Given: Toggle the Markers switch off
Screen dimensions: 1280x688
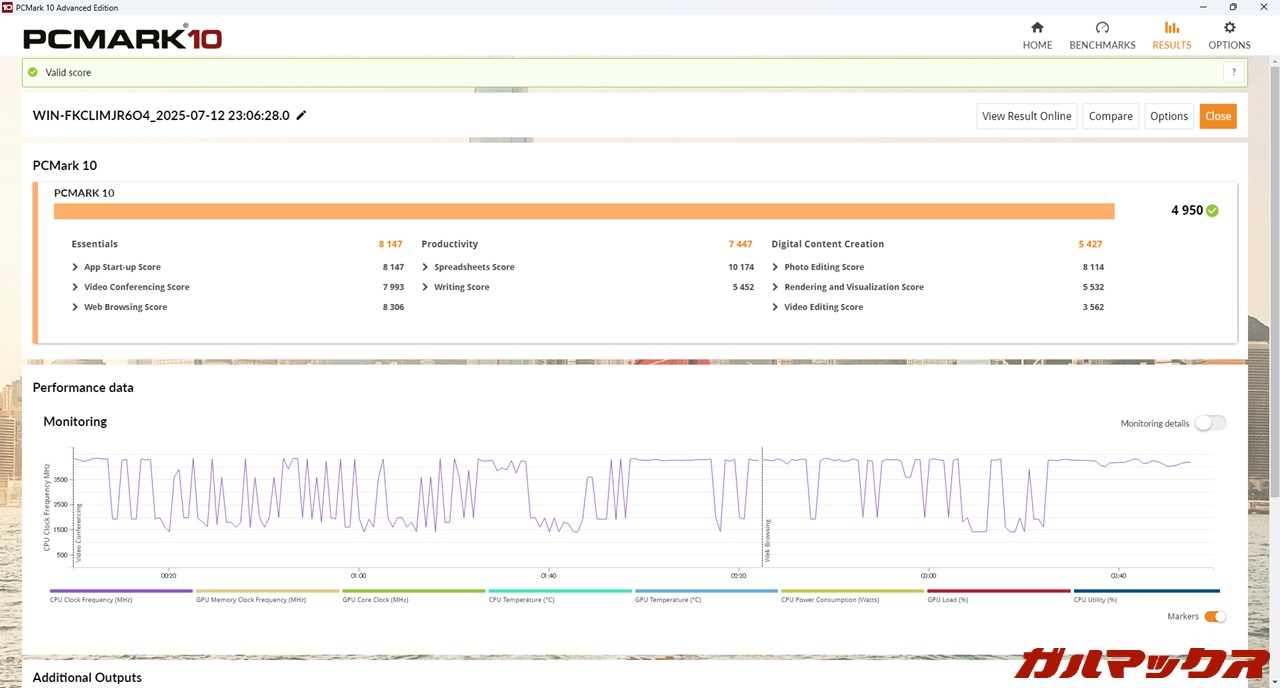Looking at the screenshot, I should click(1215, 617).
